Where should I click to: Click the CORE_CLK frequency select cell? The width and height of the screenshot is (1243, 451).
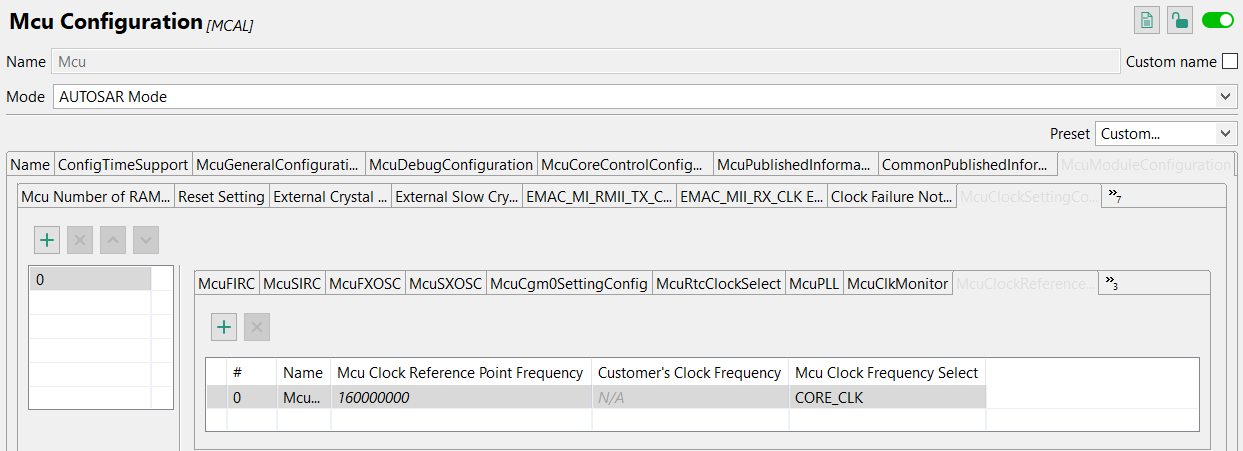click(886, 398)
